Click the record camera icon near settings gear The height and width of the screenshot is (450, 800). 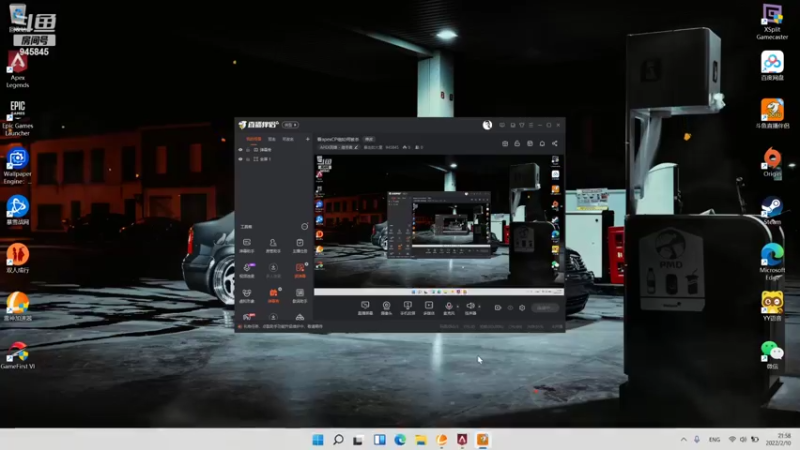[498, 308]
